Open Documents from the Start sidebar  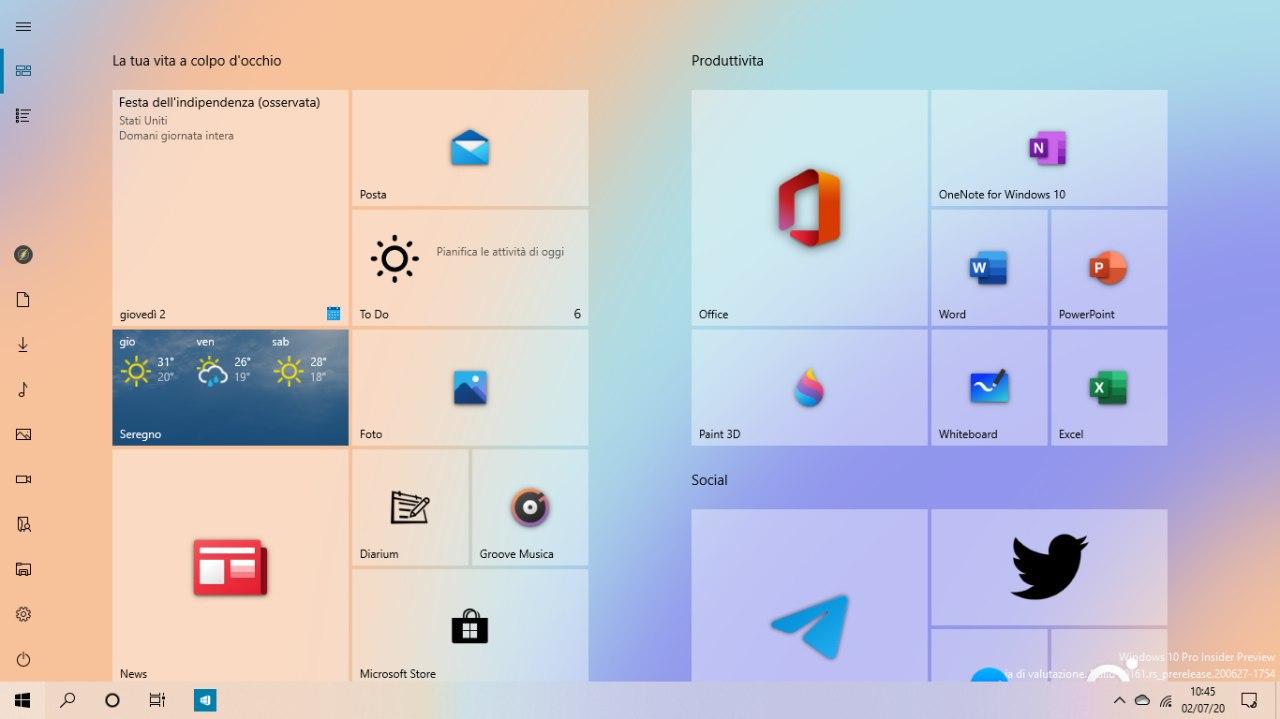click(23, 300)
